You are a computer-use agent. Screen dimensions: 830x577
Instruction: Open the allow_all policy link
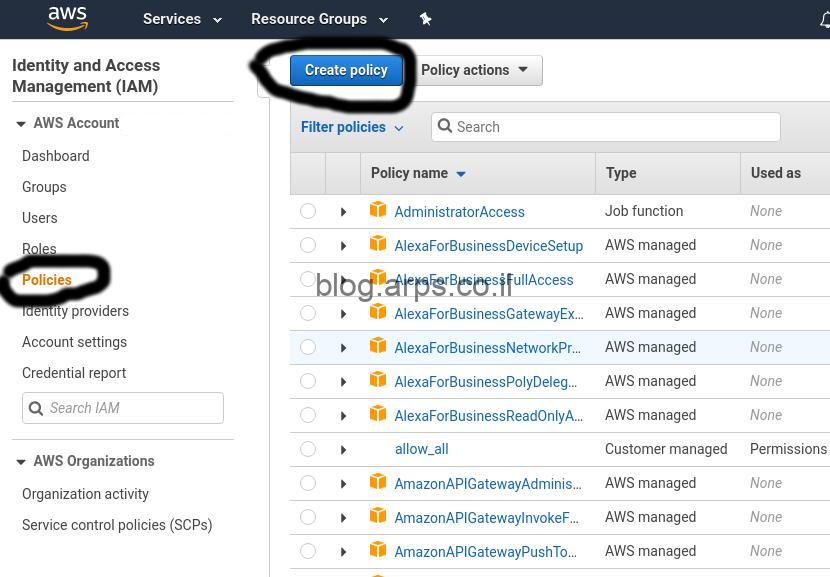421,449
